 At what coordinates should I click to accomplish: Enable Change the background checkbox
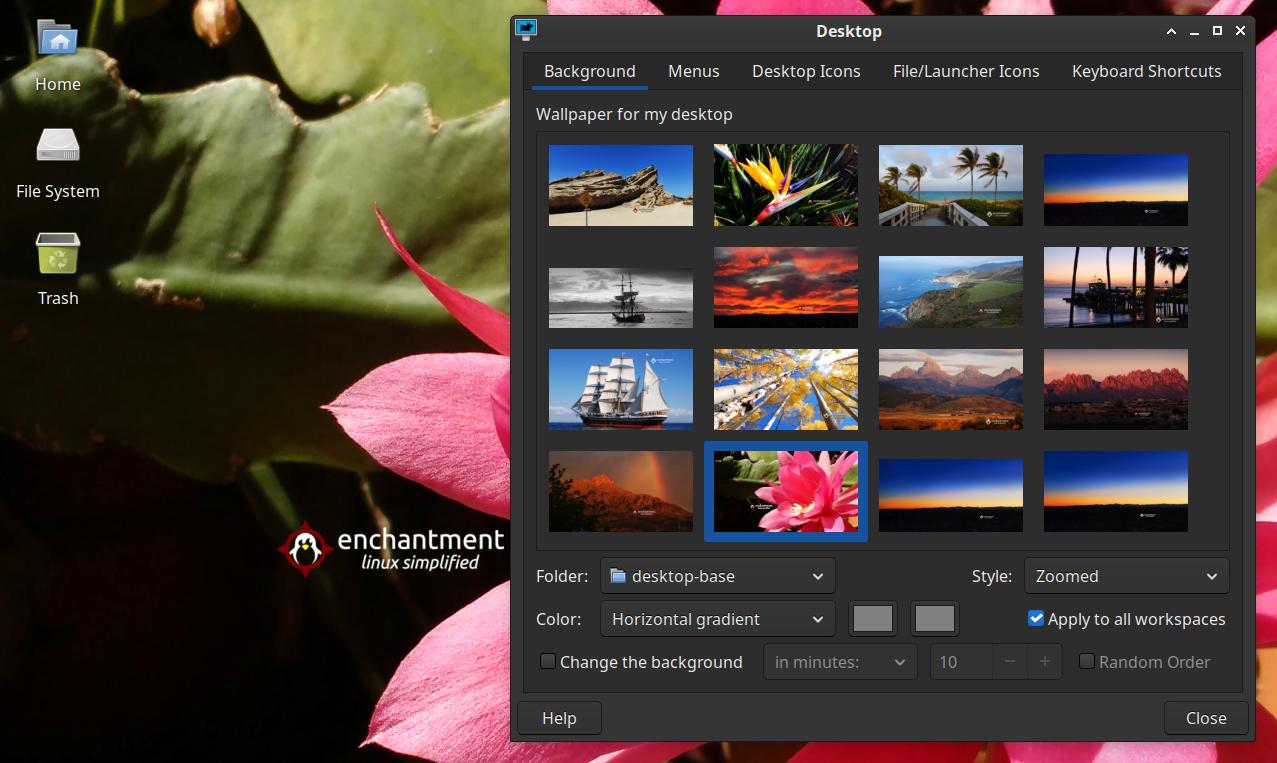click(548, 661)
